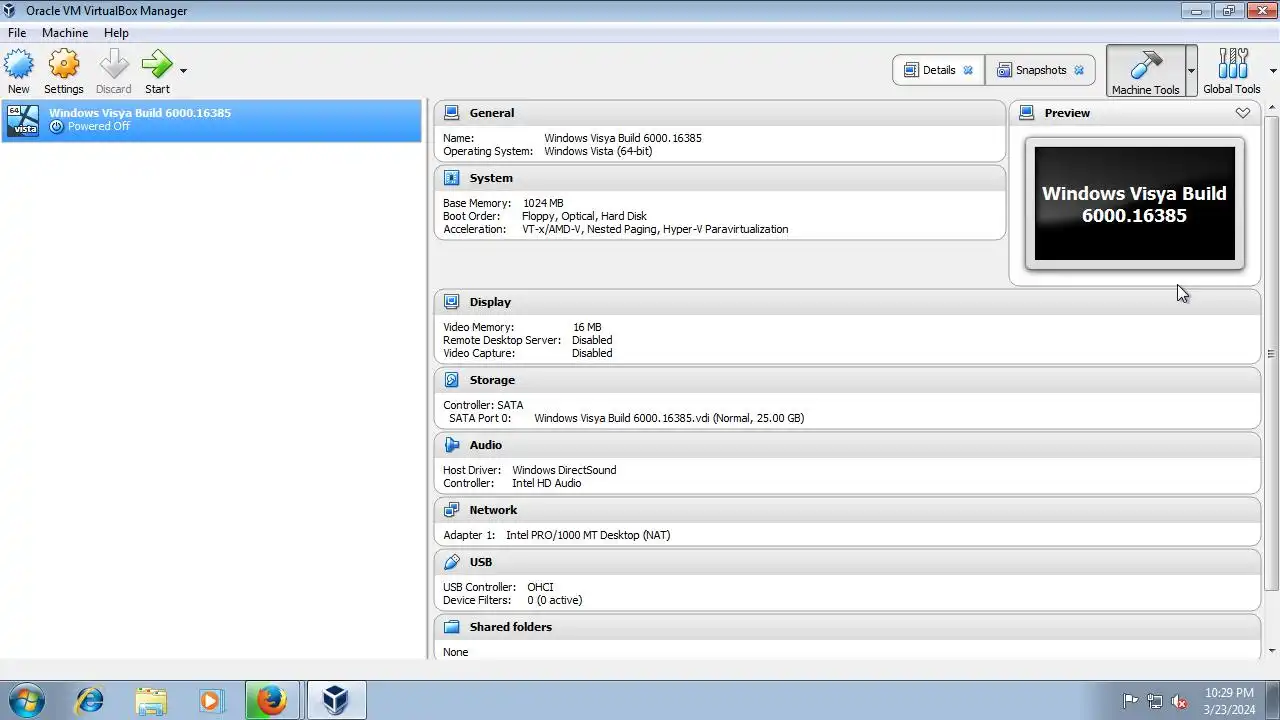
Task: Open the System section header link
Action: (x=491, y=178)
